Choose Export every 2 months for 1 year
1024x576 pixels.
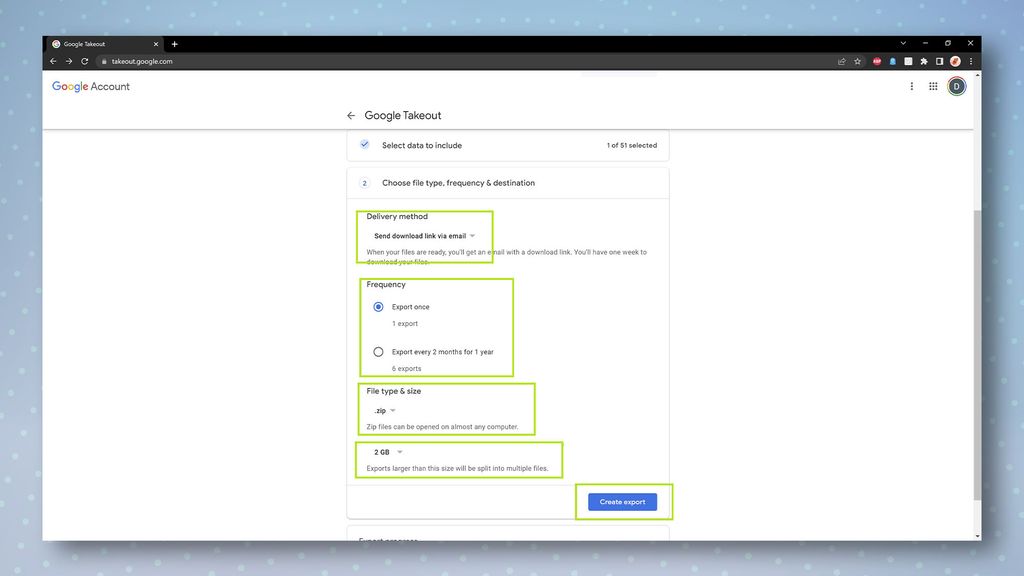tap(378, 351)
